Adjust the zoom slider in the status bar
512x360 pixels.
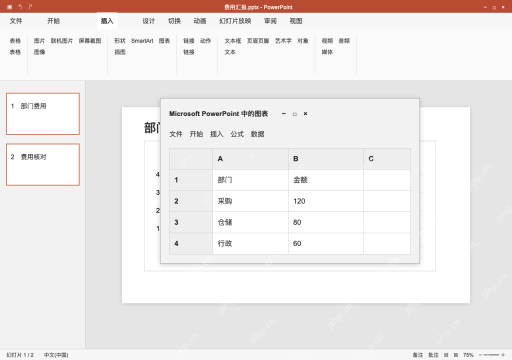492,355
